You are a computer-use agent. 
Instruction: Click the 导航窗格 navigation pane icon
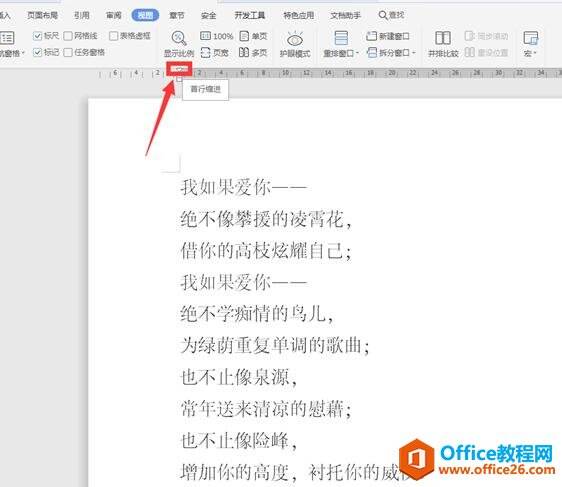coord(7,38)
